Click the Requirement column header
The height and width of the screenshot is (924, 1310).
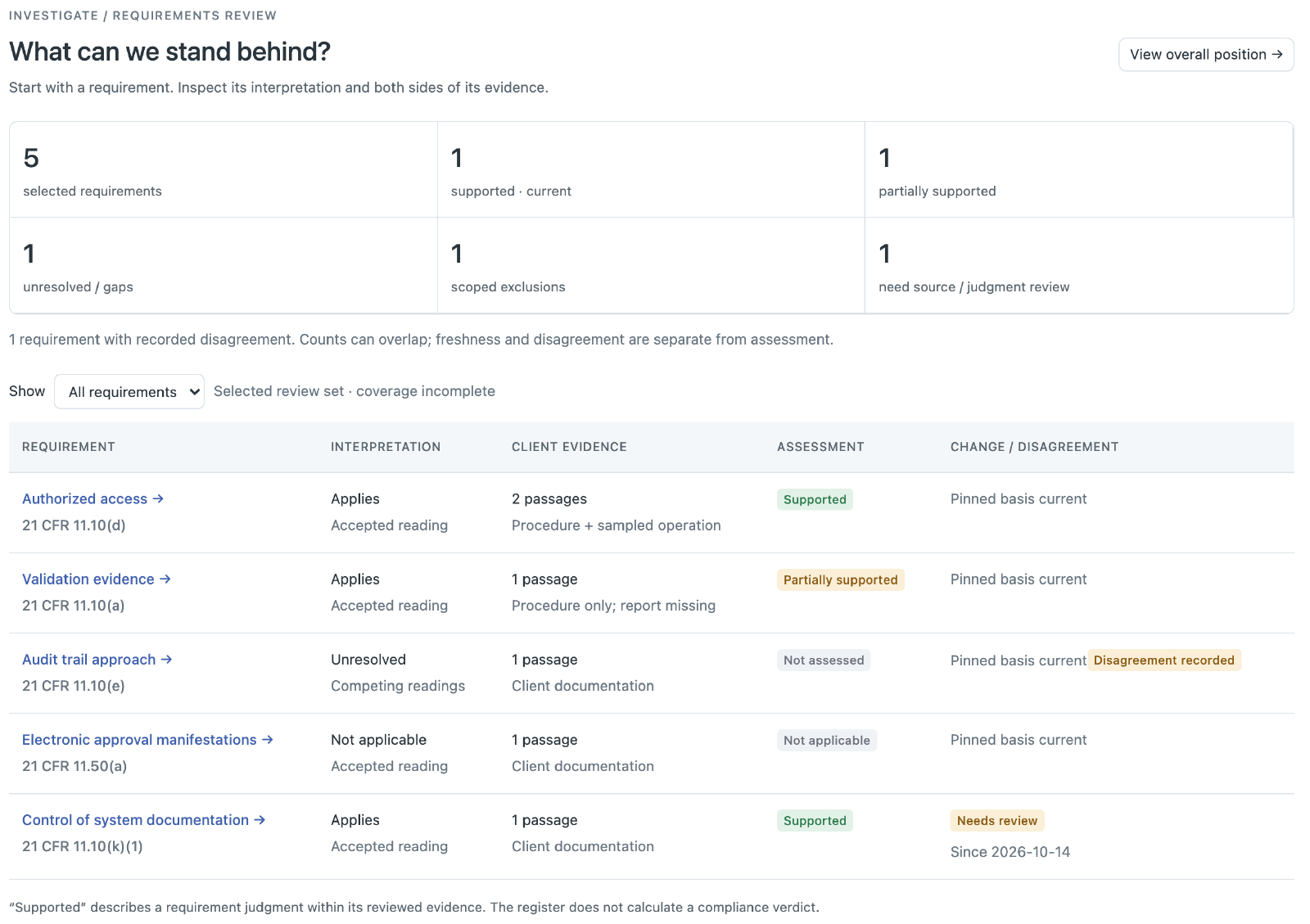[69, 447]
